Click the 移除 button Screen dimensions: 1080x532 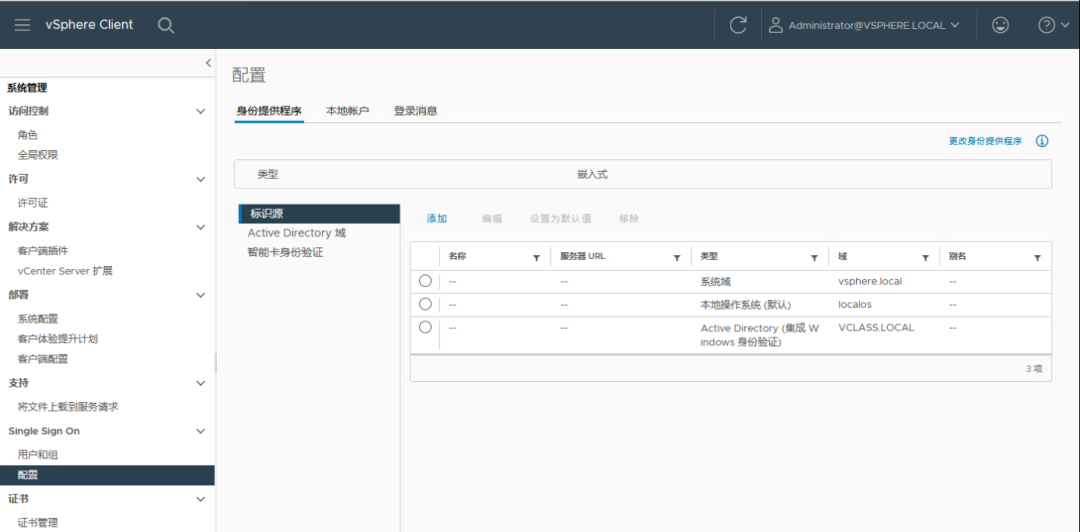click(629, 218)
